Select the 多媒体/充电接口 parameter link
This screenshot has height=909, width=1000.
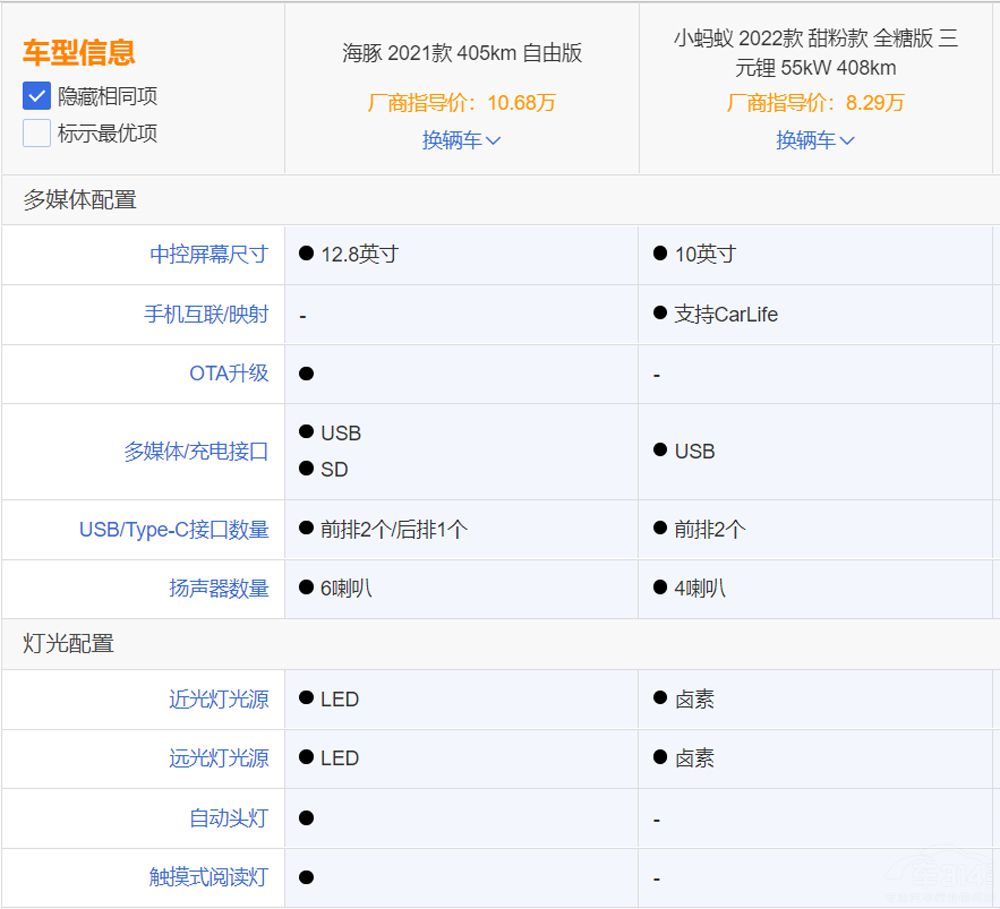click(196, 451)
